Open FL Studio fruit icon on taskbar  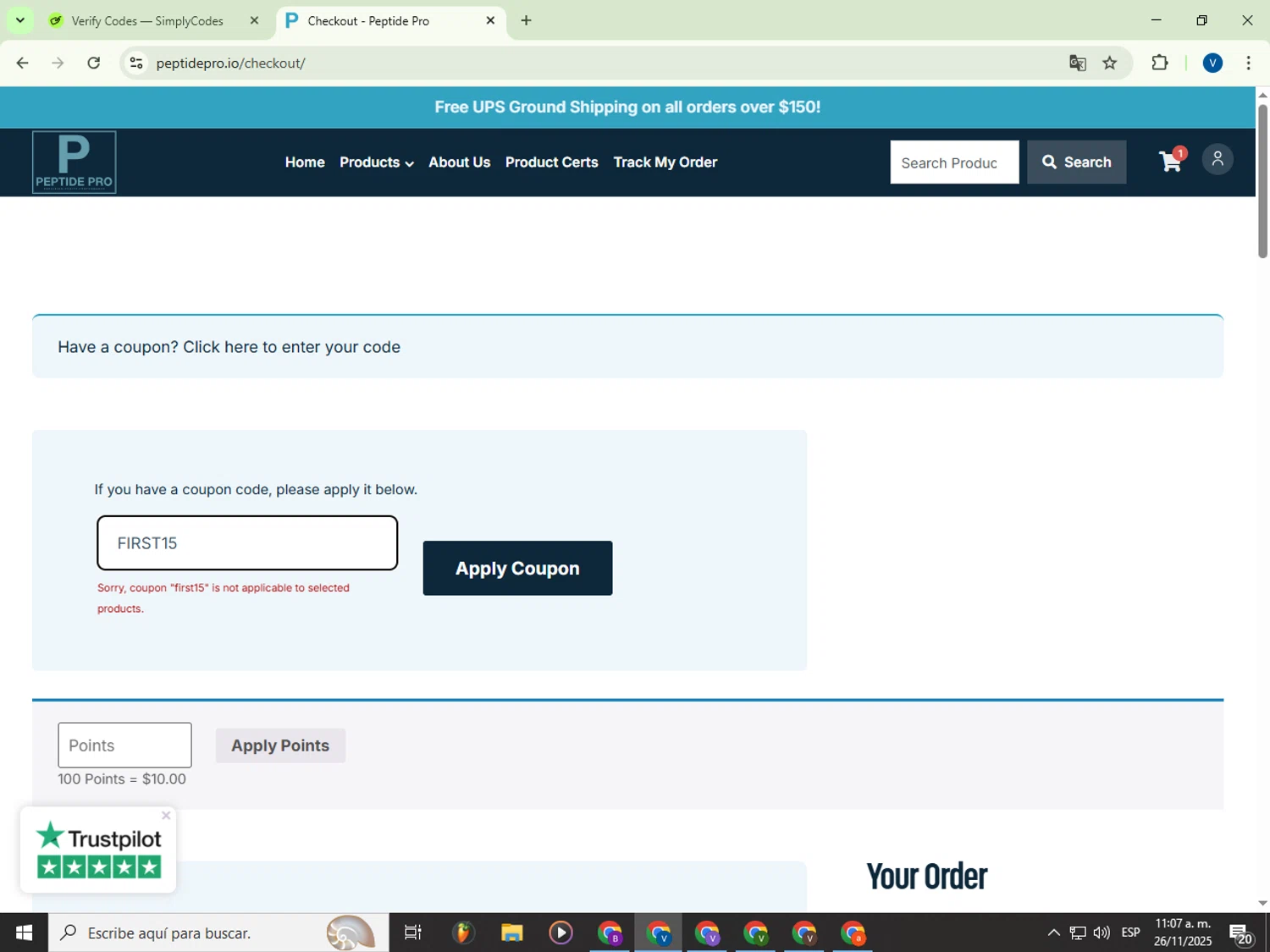pos(462,933)
